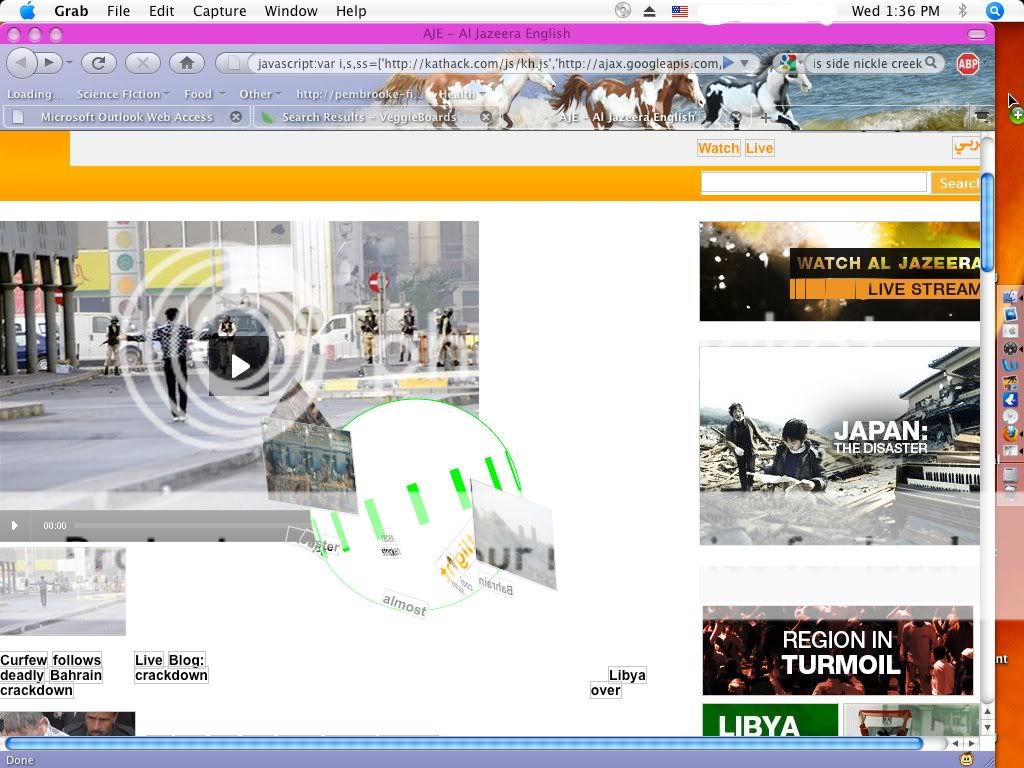The image size is (1024, 768).
Task: Click the vertical scrollbar thumb
Action: click(x=987, y=222)
